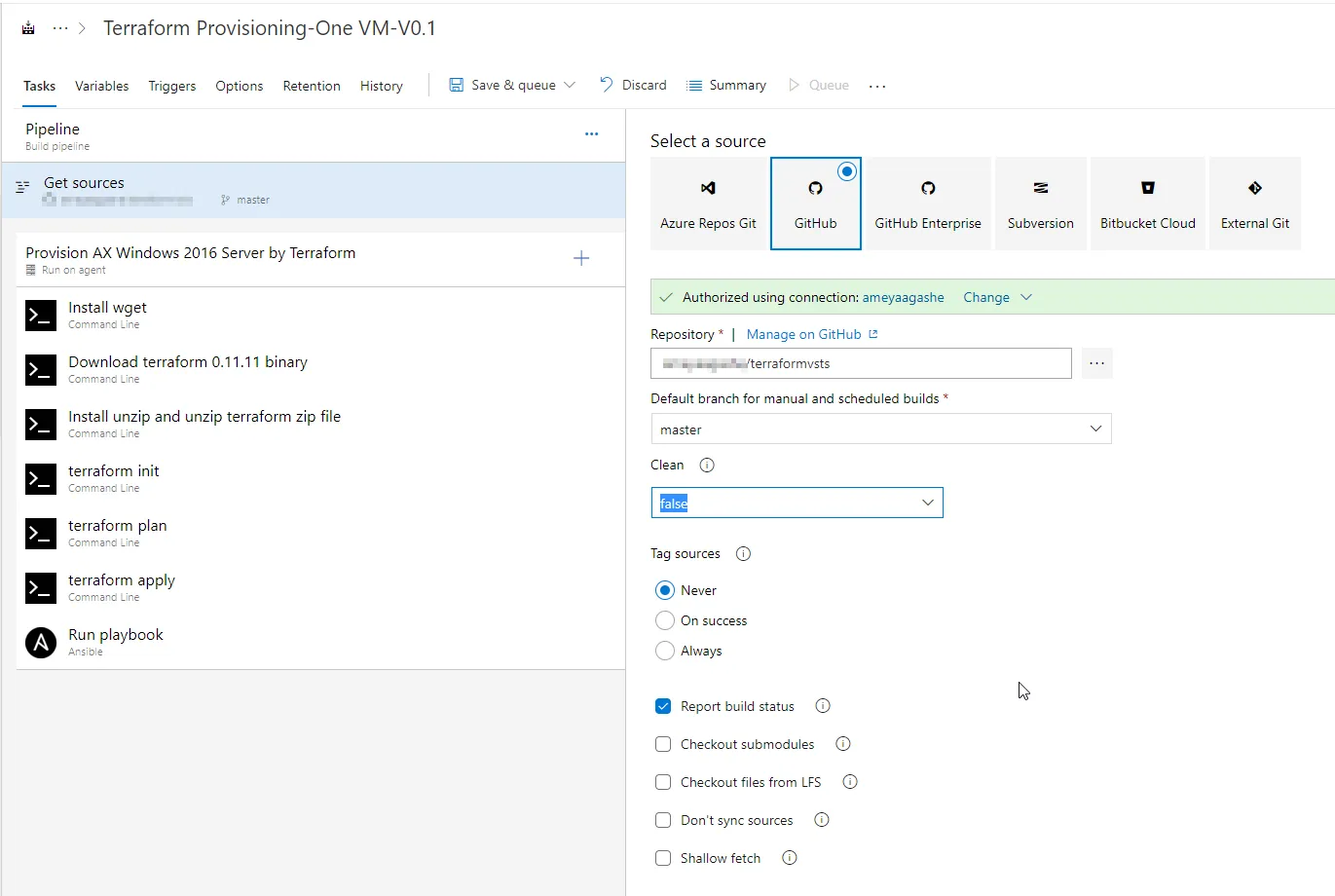Viewport: 1335px width, 896px height.
Task: Select the GitHub Enterprise source
Action: coord(928,204)
